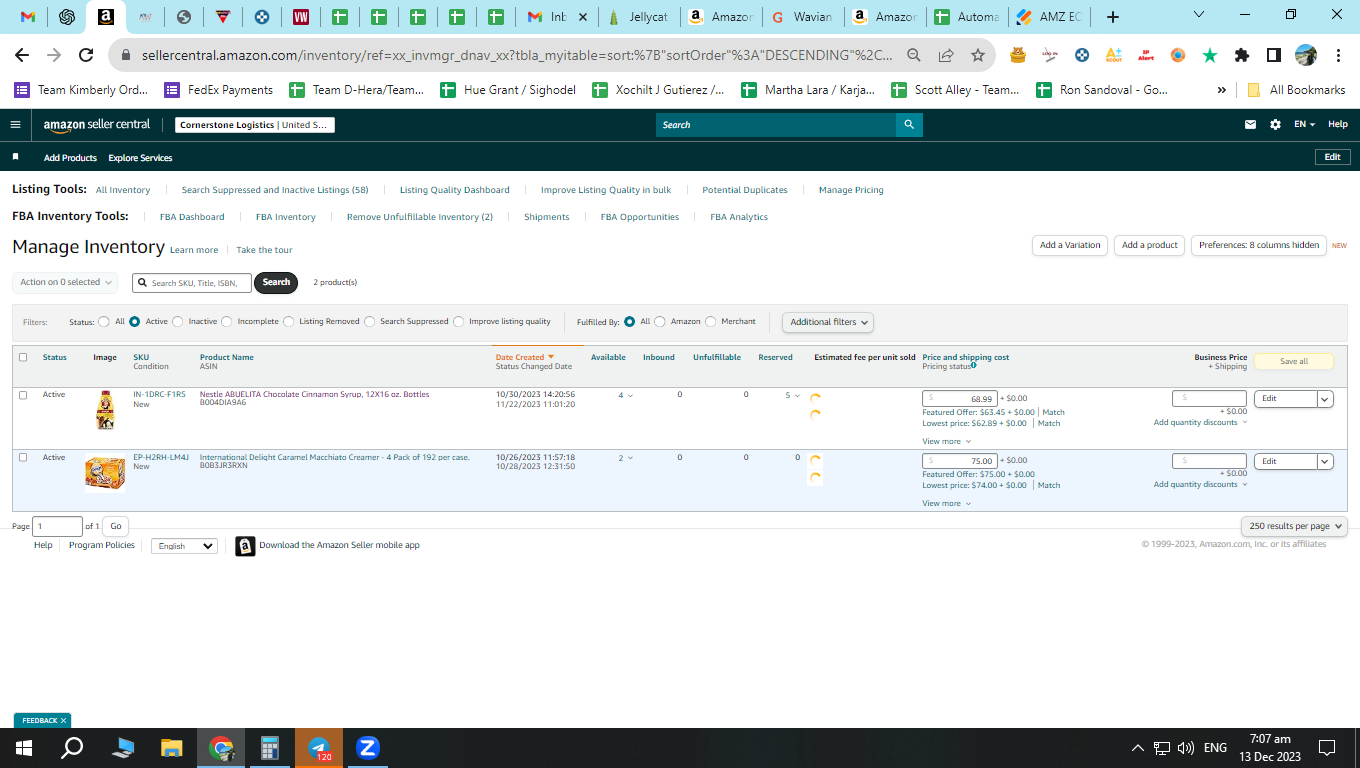Viewport: 1360px width, 768px height.
Task: Click the Save all button
Action: coord(1294,361)
